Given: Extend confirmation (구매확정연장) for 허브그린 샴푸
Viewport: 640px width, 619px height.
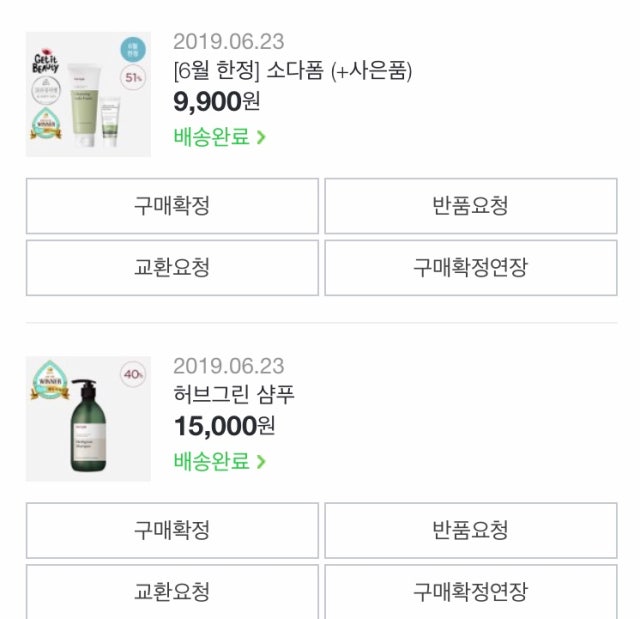Looking at the screenshot, I should (x=470, y=591).
